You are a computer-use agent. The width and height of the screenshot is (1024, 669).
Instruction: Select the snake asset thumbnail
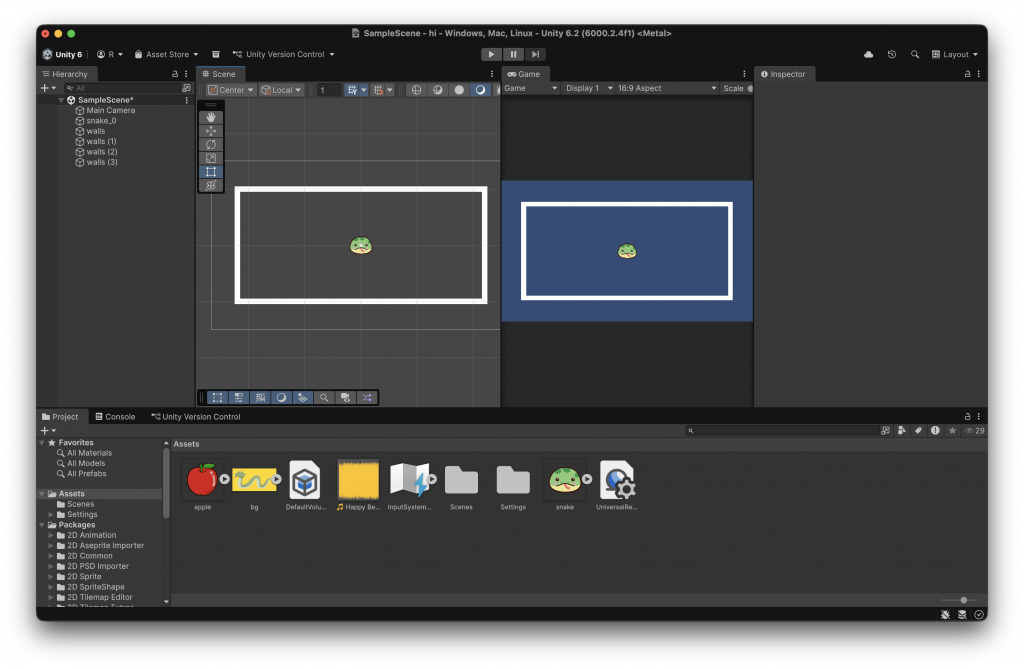[x=565, y=481]
